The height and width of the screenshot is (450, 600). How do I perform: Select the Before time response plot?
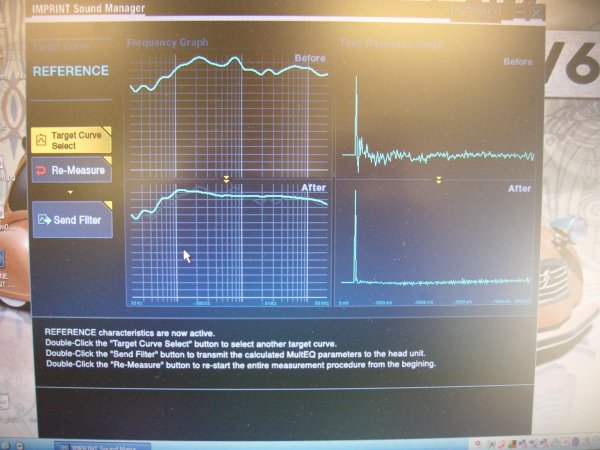point(438,122)
